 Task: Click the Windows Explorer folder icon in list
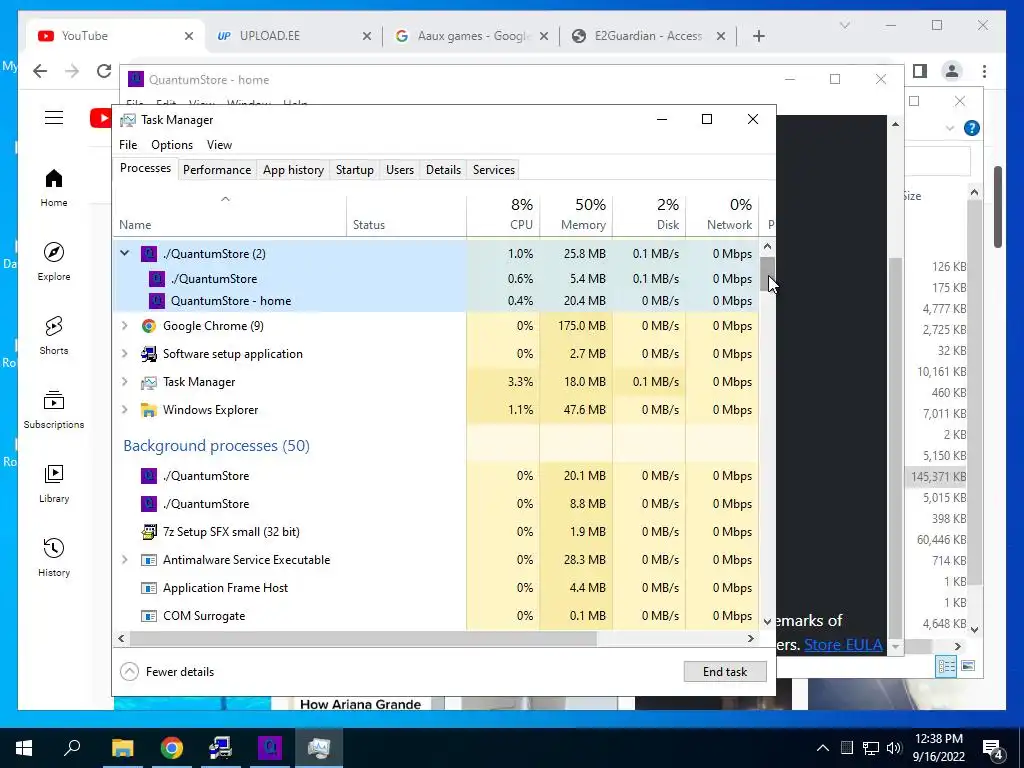coord(149,410)
